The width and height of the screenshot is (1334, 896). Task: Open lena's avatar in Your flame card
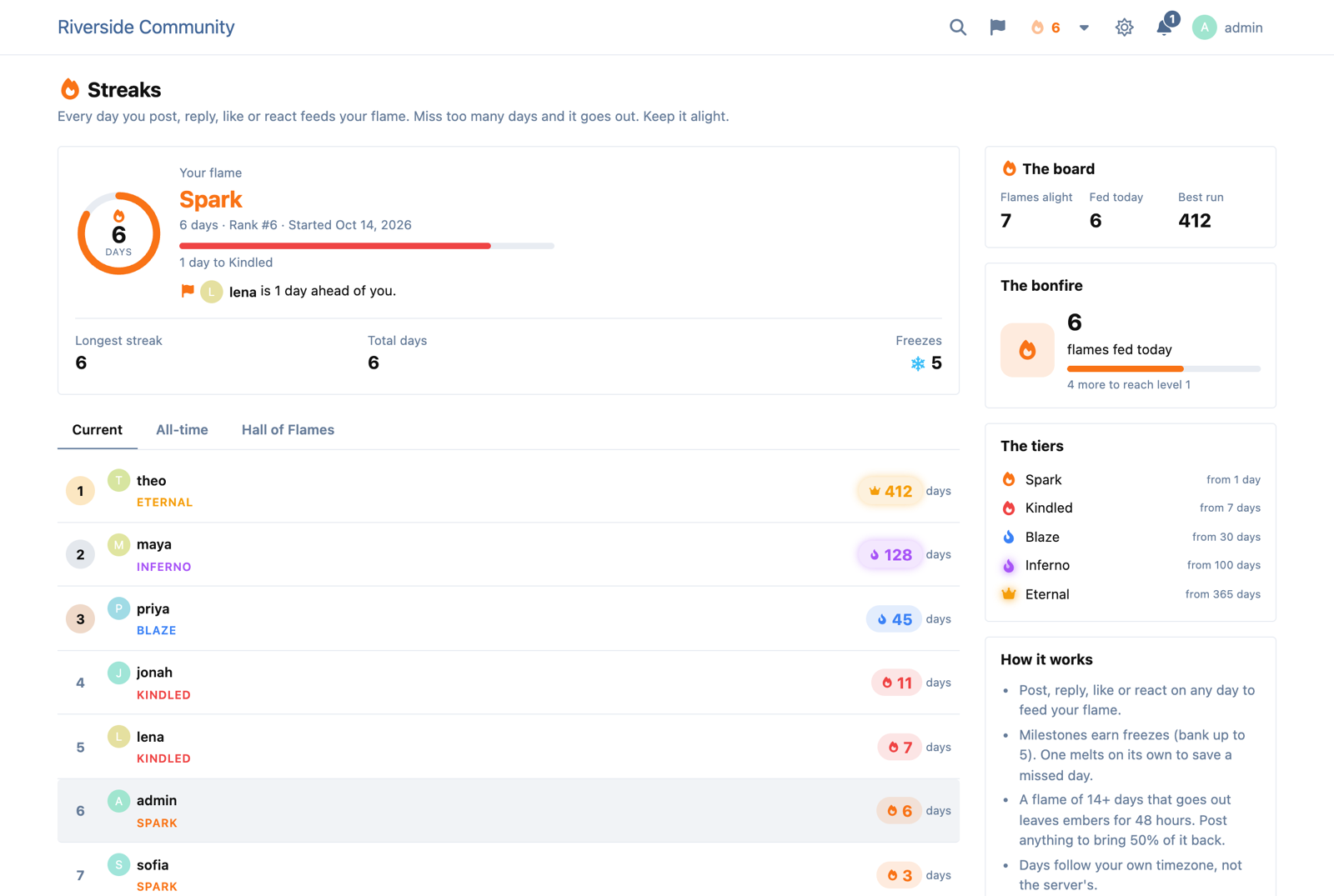click(x=212, y=292)
